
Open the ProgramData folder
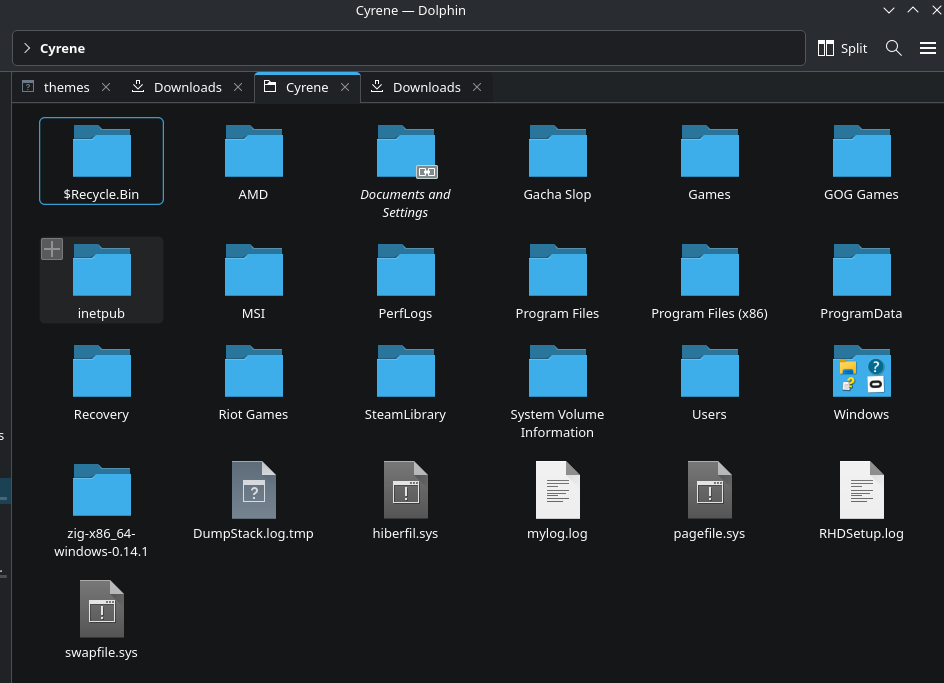pos(862,270)
